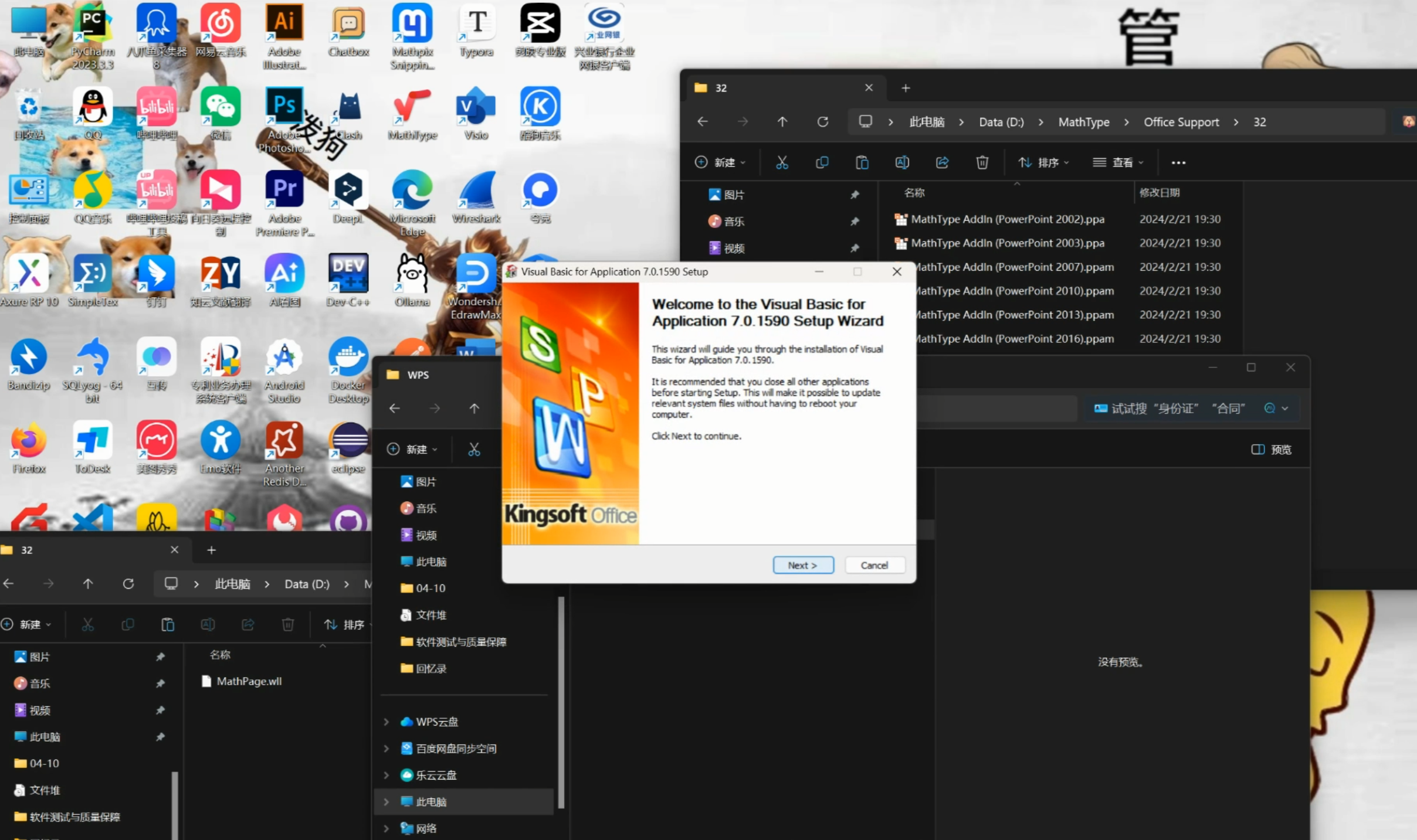Toggle the 预览 preview pane button
The height and width of the screenshot is (840, 1417).
coord(1272,450)
